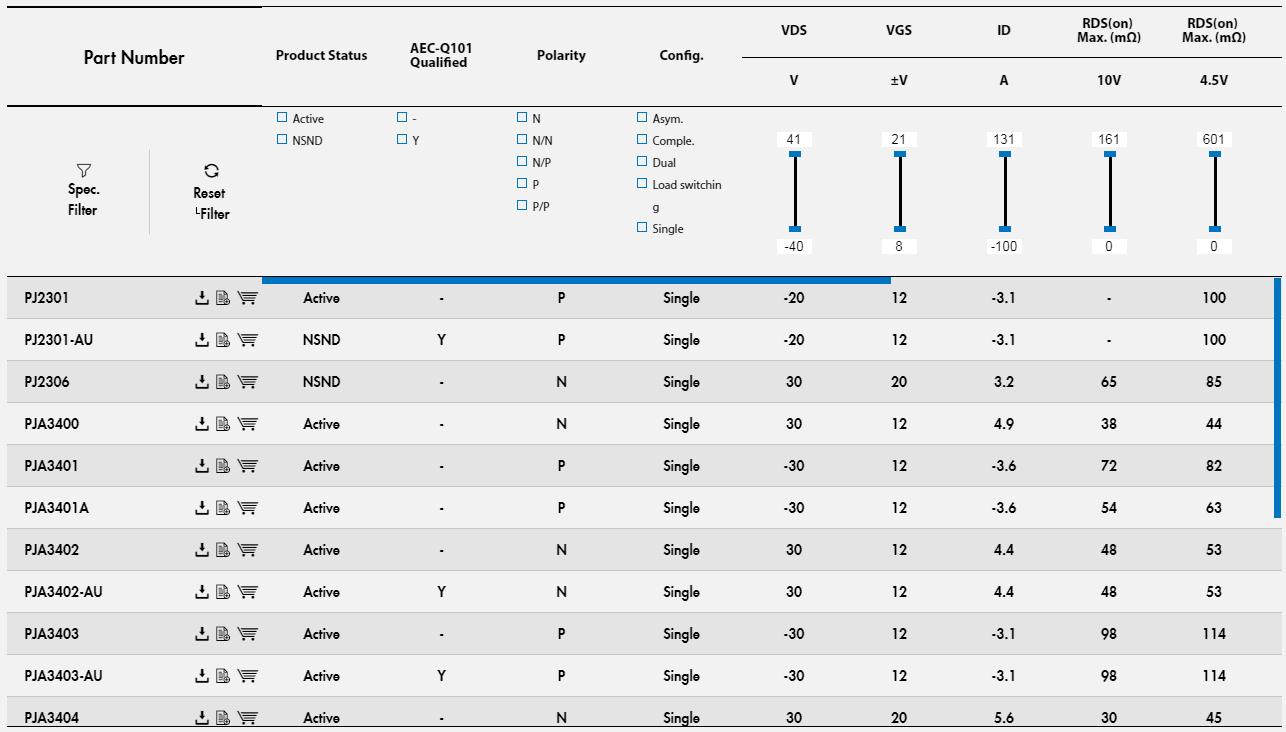This screenshot has height=732, width=1286.
Task: Click the shopping cart icon for PJ2306
Action: pyautogui.click(x=247, y=382)
